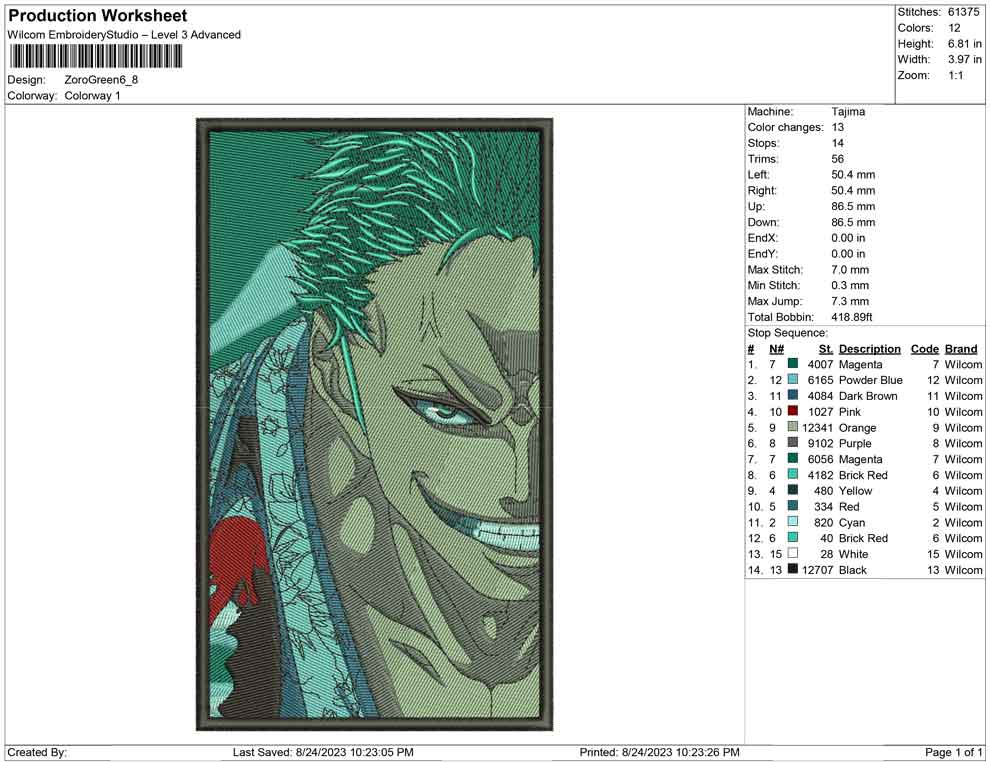The width and height of the screenshot is (990, 762).
Task: Click the Brand column header
Action: (x=960, y=348)
